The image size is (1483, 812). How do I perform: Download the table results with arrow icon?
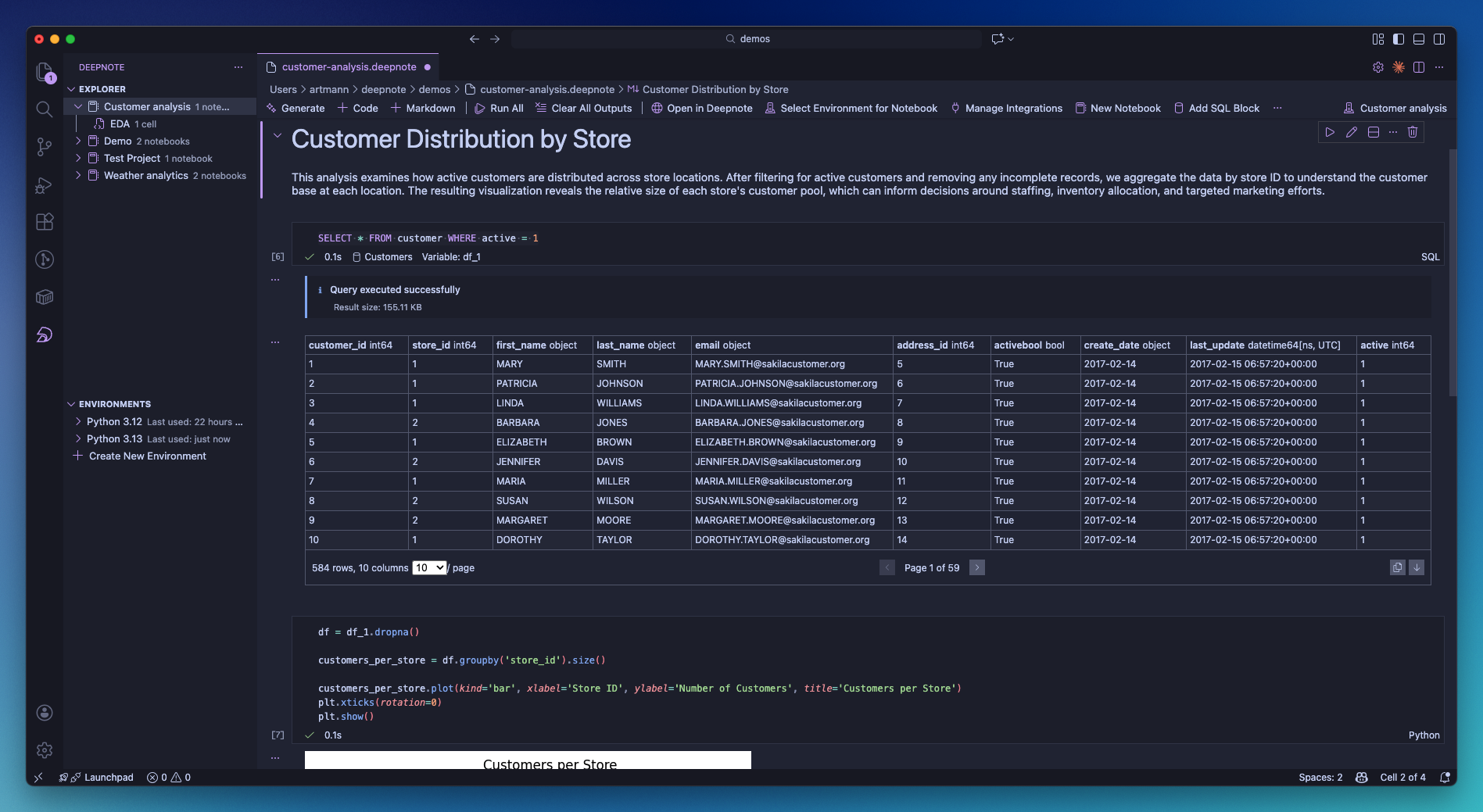(x=1417, y=567)
